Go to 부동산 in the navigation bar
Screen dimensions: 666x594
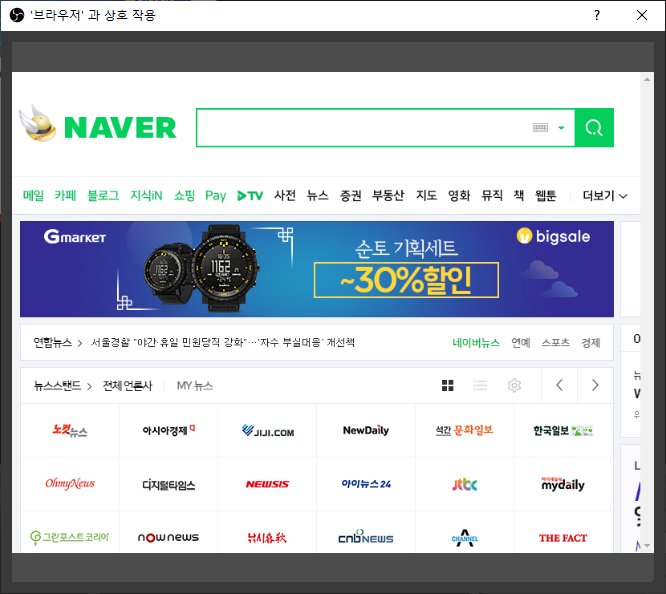(x=388, y=195)
